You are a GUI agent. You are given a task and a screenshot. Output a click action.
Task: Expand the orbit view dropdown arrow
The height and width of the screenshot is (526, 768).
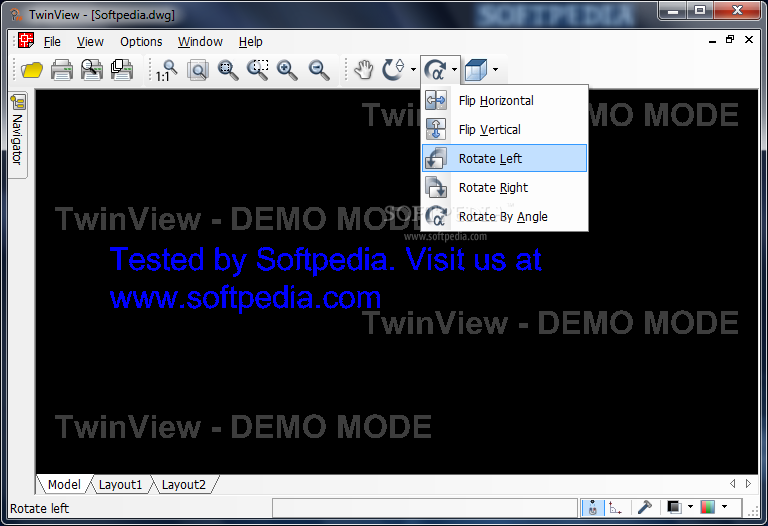[413, 70]
